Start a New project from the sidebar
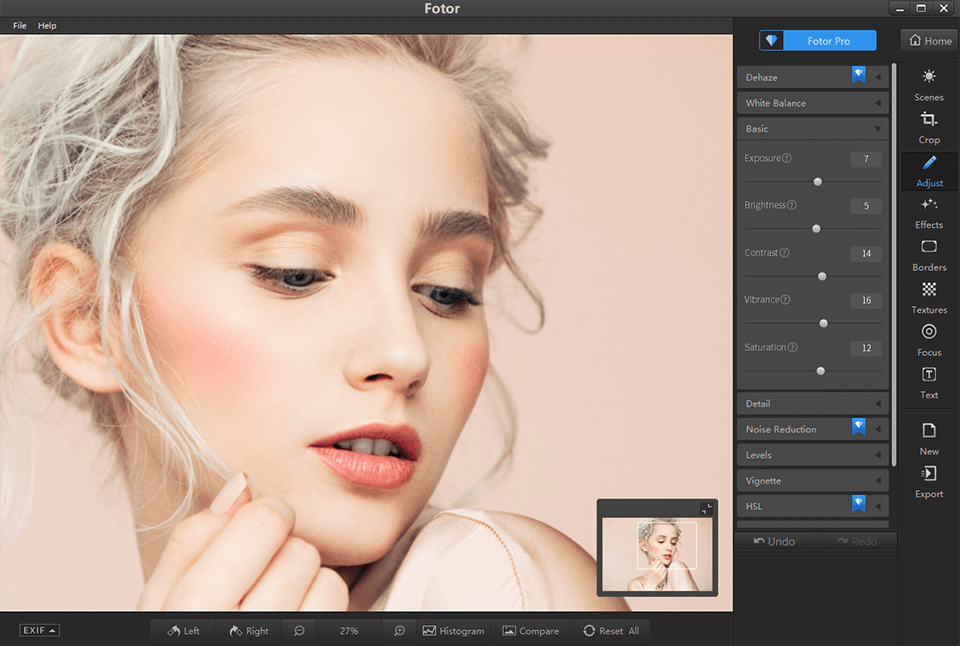Viewport: 960px width, 646px height. click(x=928, y=439)
